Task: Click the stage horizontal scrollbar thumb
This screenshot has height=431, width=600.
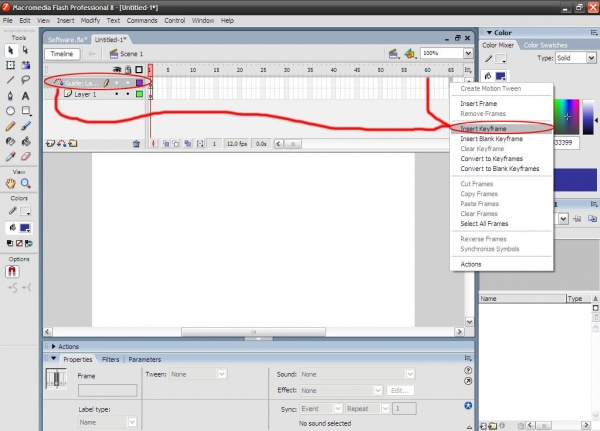Action: pyautogui.click(x=253, y=332)
